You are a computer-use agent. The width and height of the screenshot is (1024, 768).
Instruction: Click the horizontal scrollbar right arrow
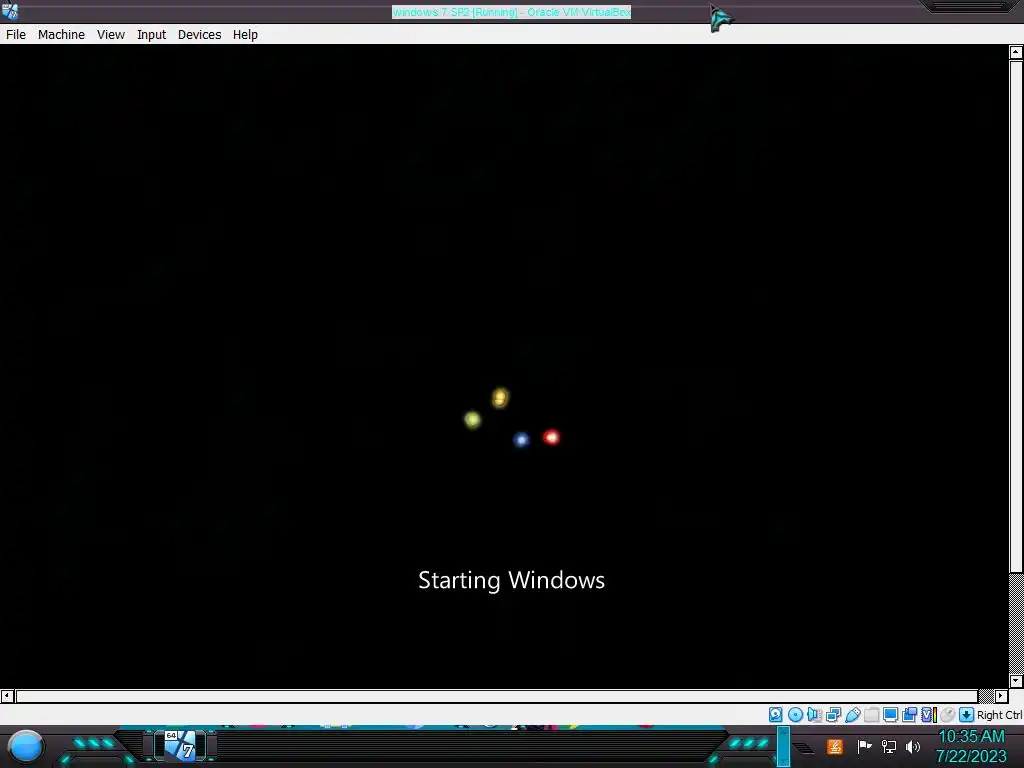[1001, 696]
